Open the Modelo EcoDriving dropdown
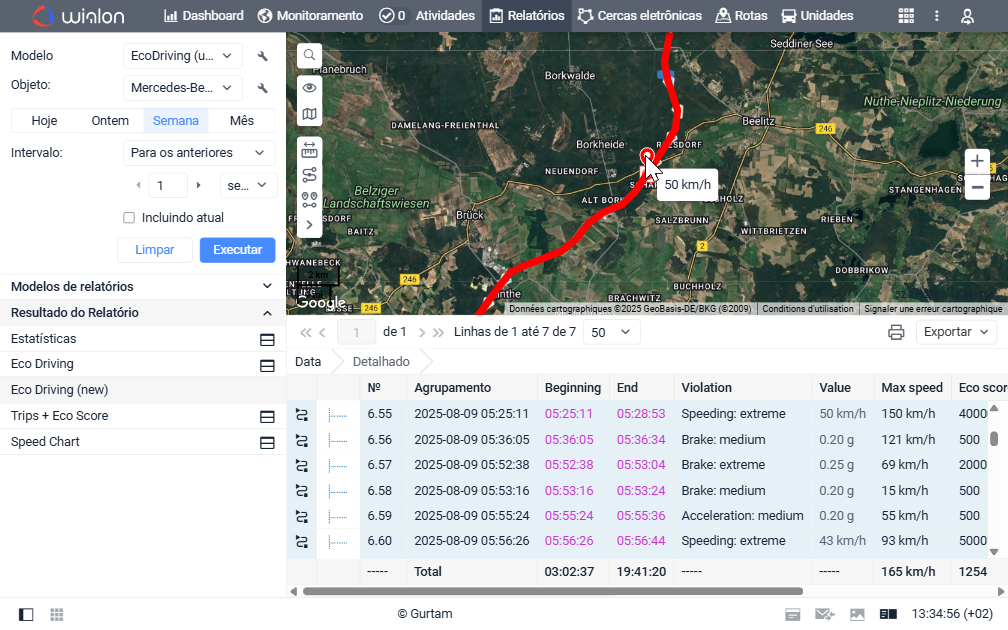 tap(183, 56)
